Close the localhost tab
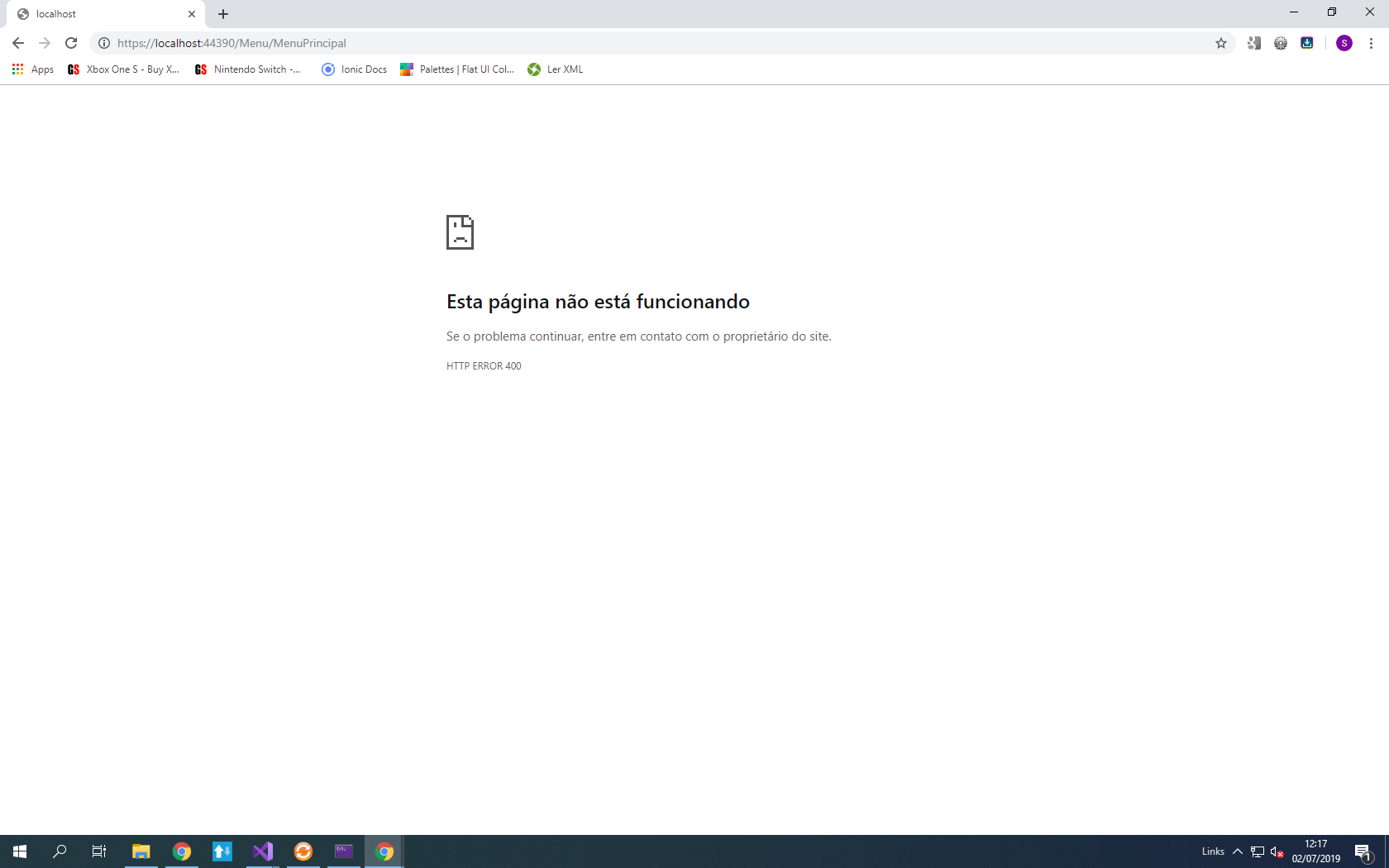1389x868 pixels. [192, 14]
